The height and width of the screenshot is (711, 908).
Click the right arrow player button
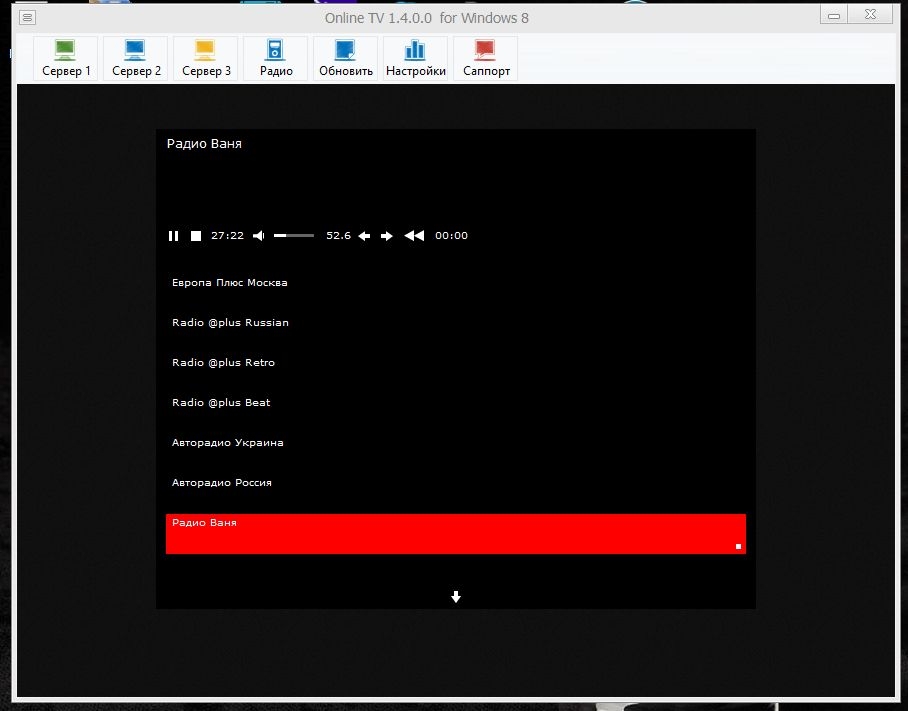click(387, 236)
